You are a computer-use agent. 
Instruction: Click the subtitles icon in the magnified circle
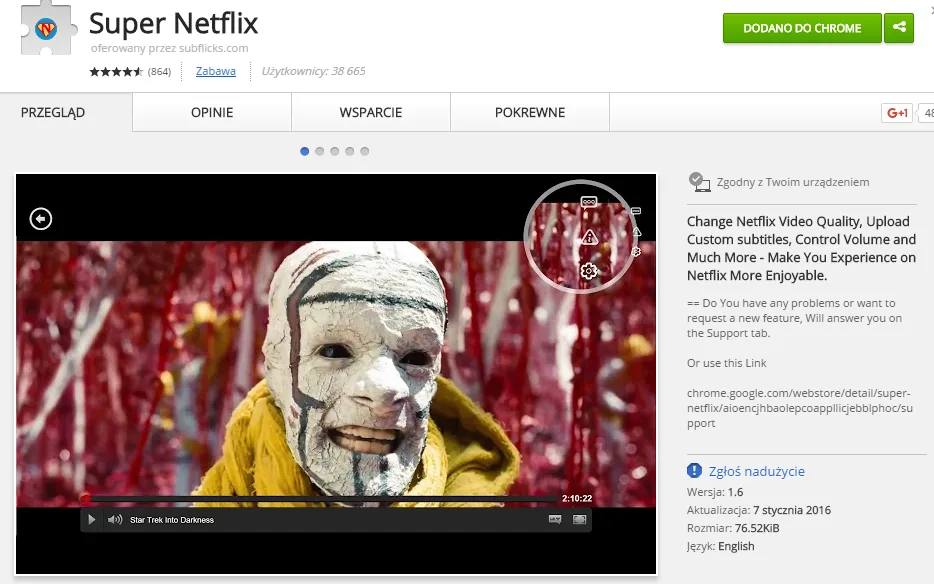pyautogui.click(x=589, y=201)
